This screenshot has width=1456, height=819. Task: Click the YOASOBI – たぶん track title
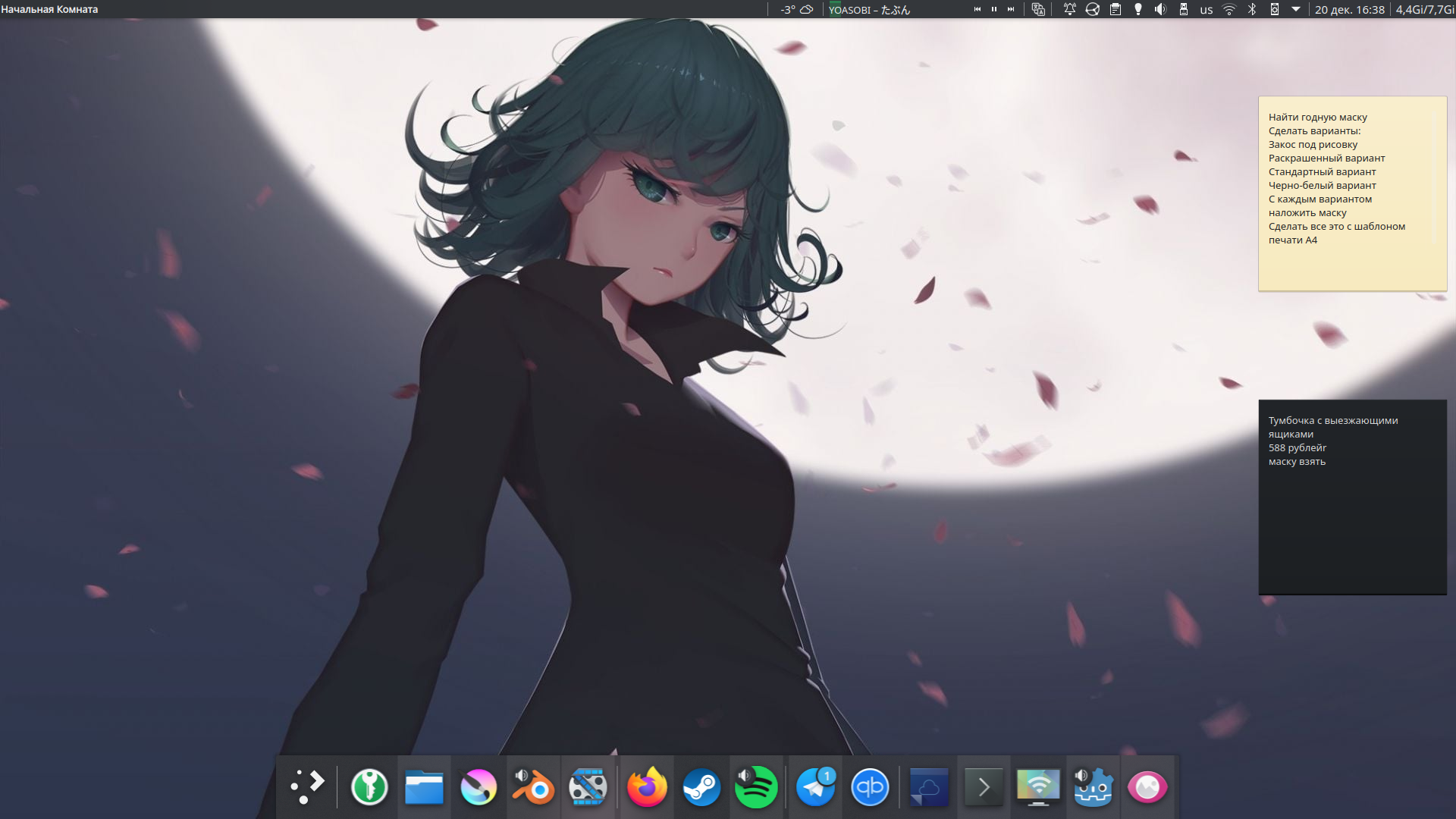869,10
